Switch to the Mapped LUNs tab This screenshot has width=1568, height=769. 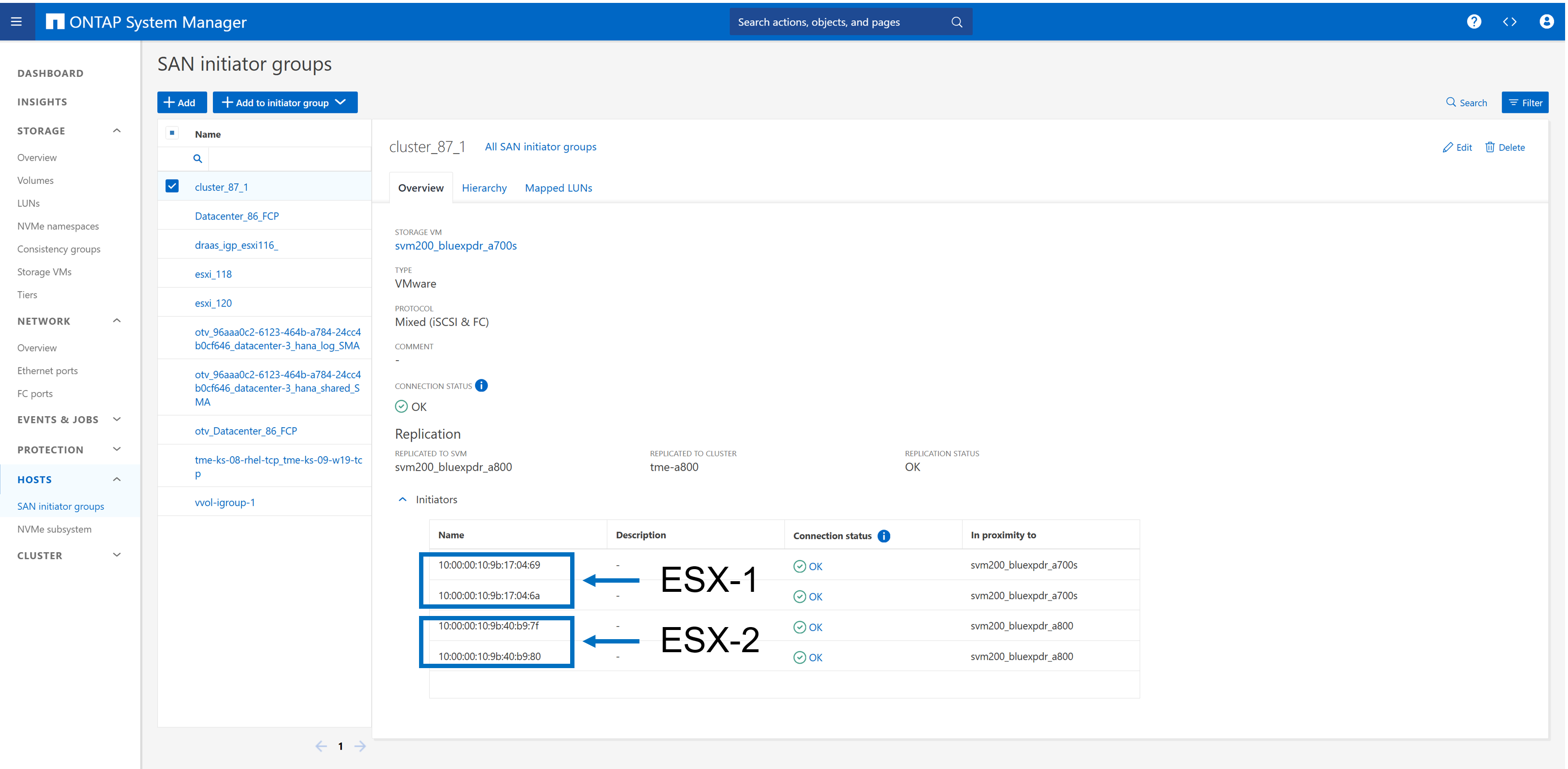coord(558,188)
